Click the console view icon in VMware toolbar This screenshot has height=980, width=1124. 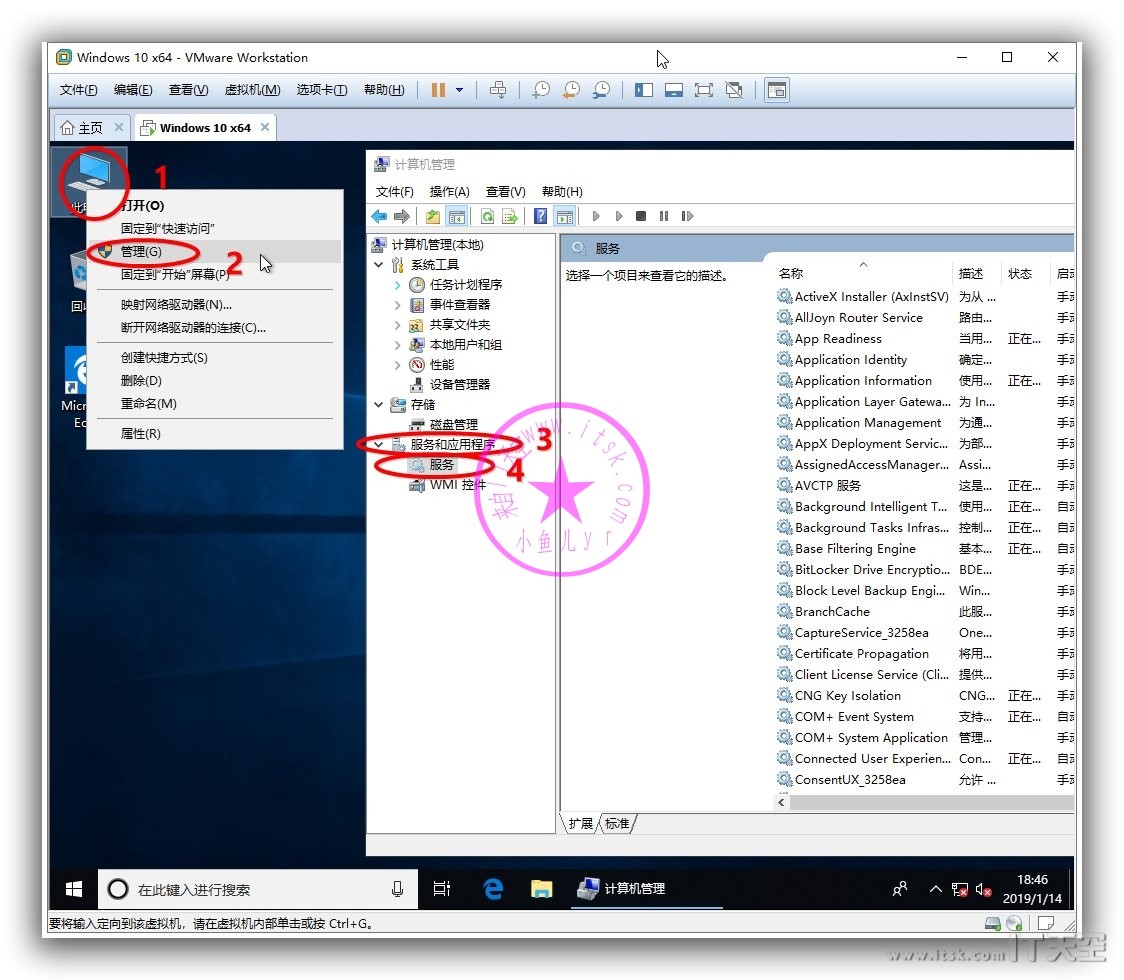click(x=777, y=90)
